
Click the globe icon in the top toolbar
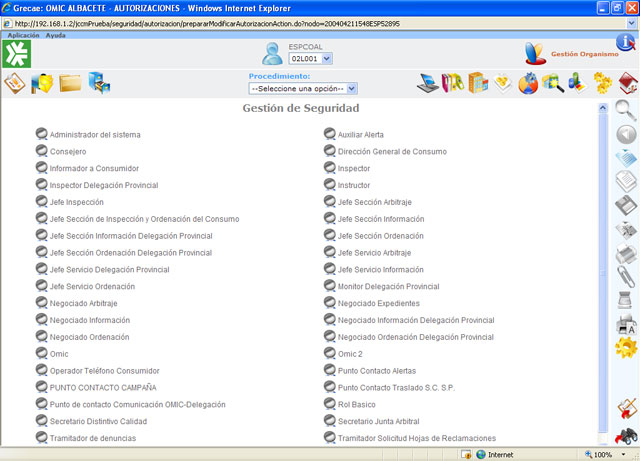[528, 82]
